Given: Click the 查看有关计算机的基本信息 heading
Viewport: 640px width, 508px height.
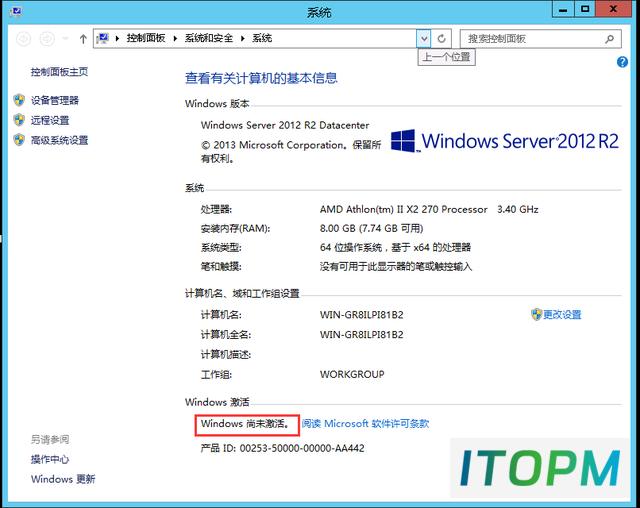Looking at the screenshot, I should tap(261, 78).
